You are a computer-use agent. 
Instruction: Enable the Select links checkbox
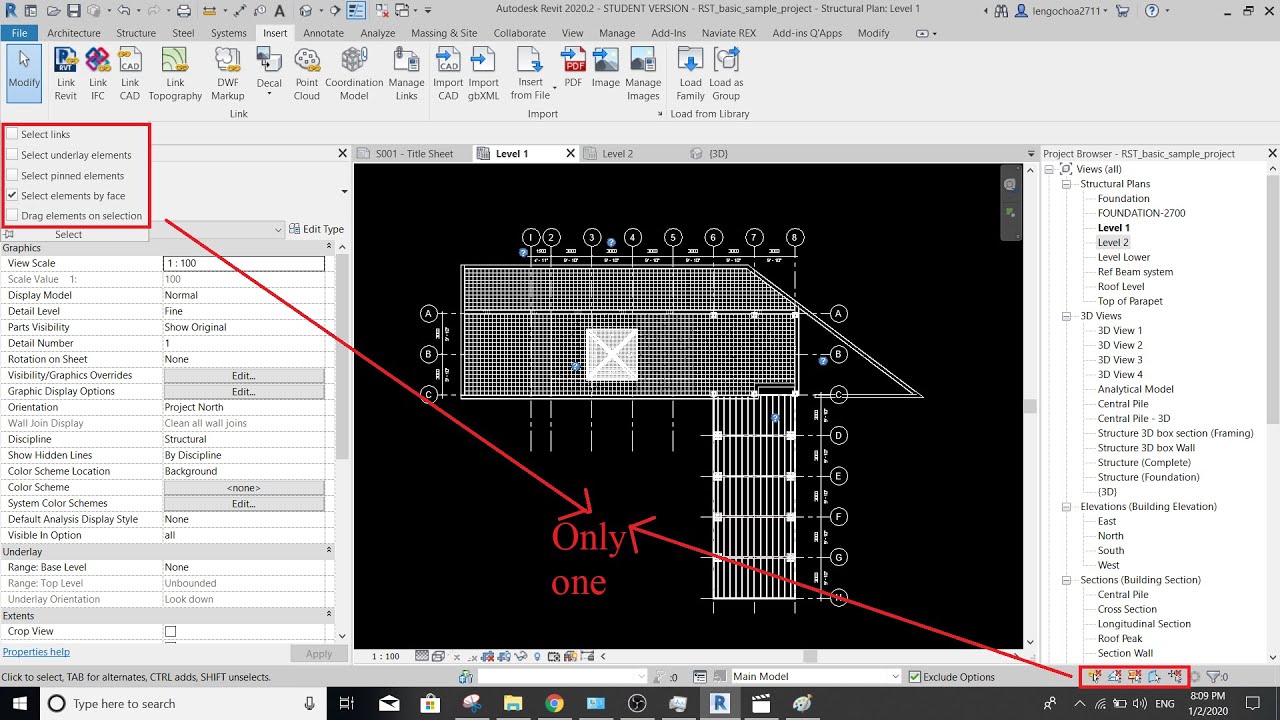pyautogui.click(x=13, y=134)
